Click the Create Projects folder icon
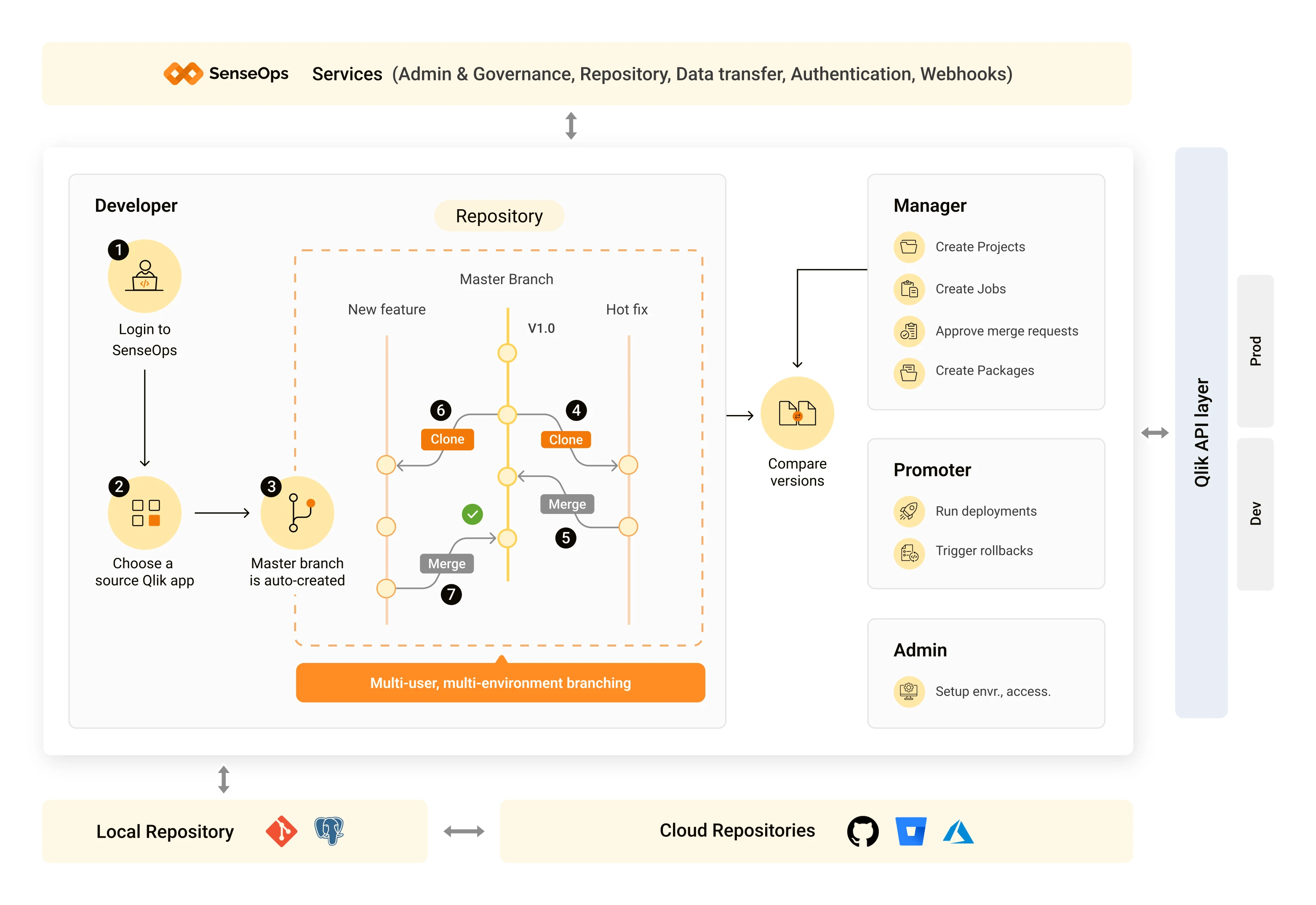 tap(909, 247)
